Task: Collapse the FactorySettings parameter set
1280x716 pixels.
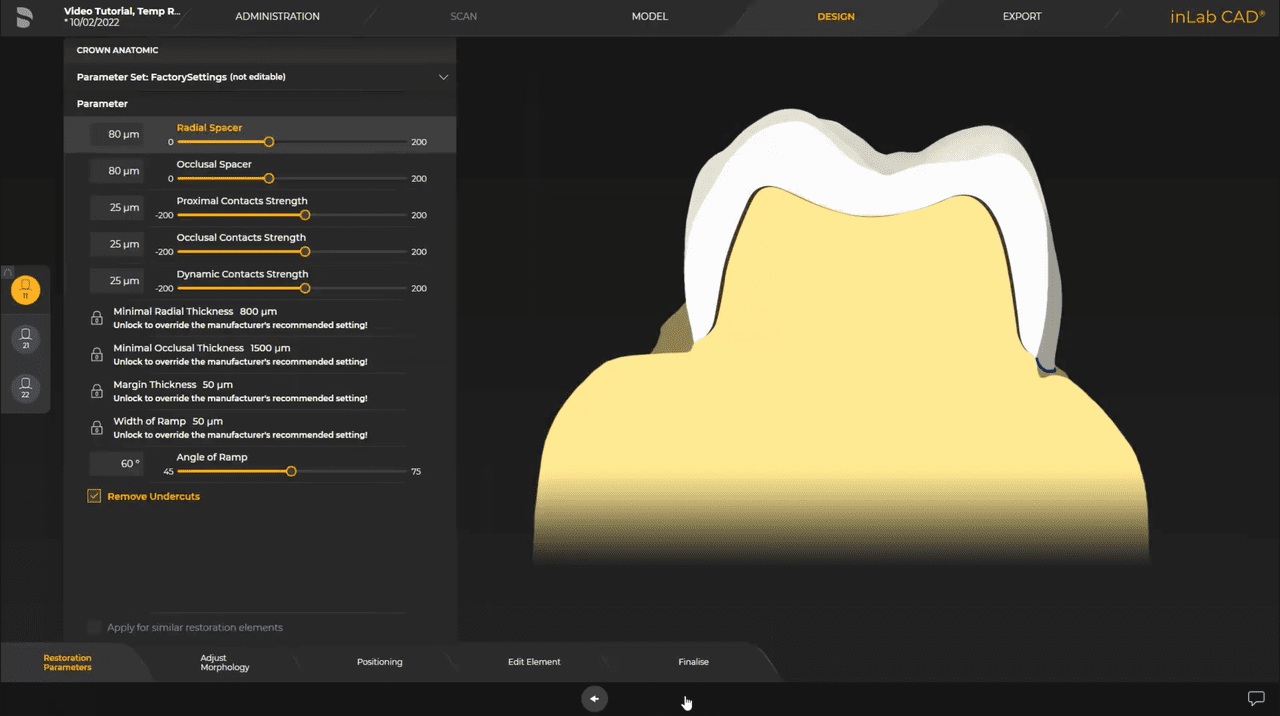Action: [443, 76]
